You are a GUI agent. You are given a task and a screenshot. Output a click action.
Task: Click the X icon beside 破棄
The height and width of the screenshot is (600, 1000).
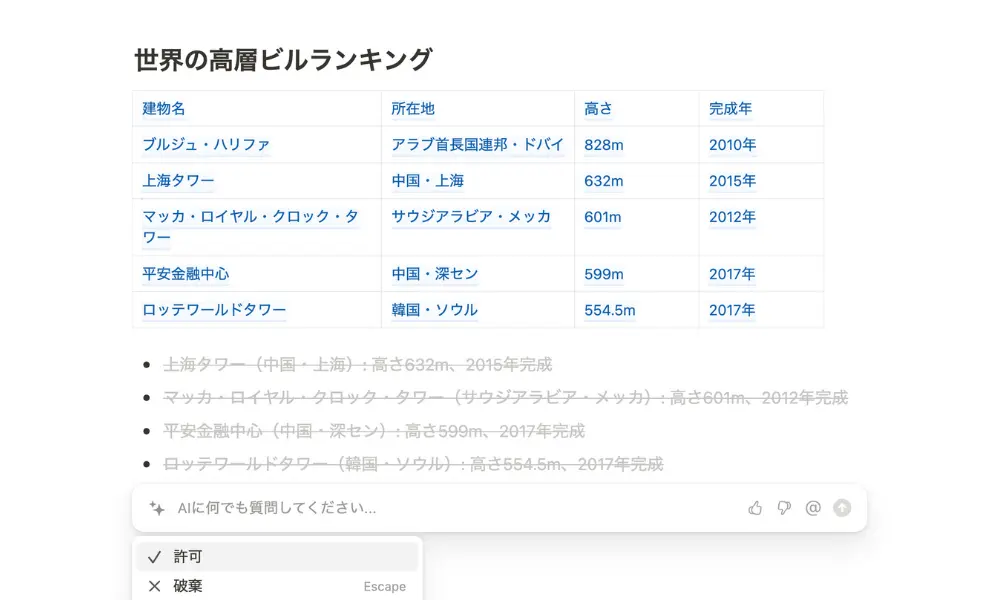pos(154,586)
